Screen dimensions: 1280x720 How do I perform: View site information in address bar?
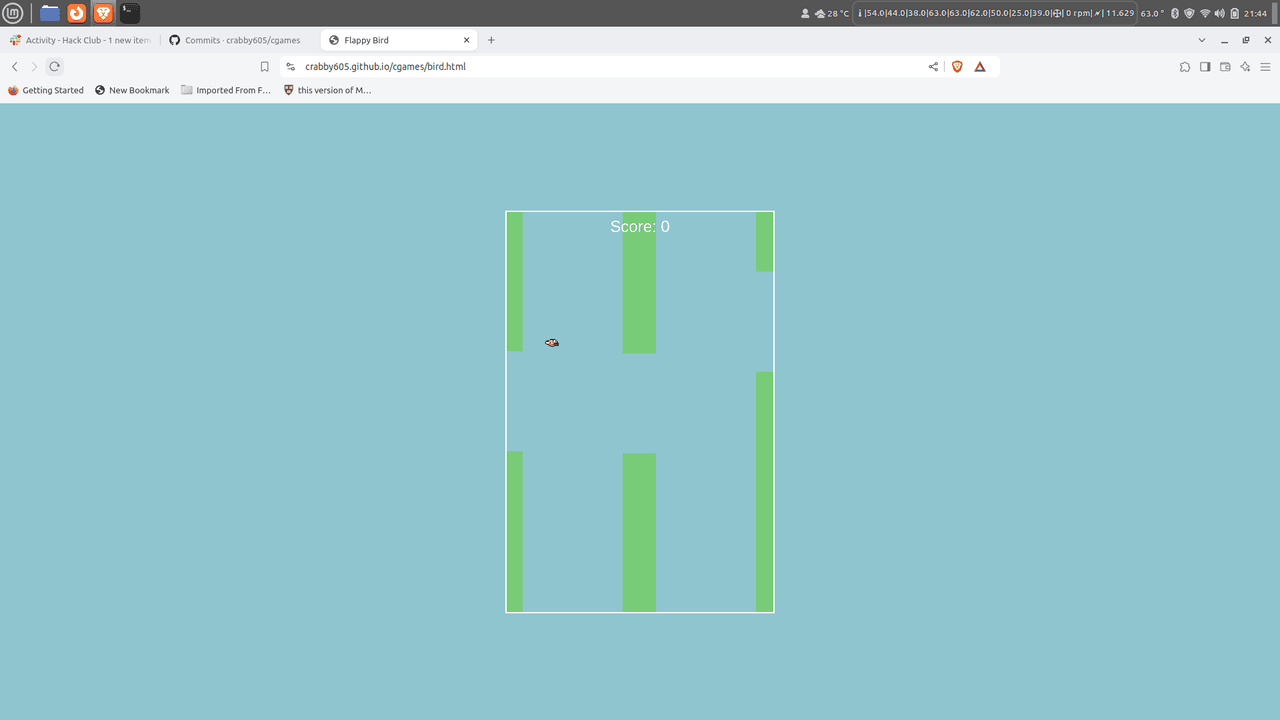click(290, 67)
